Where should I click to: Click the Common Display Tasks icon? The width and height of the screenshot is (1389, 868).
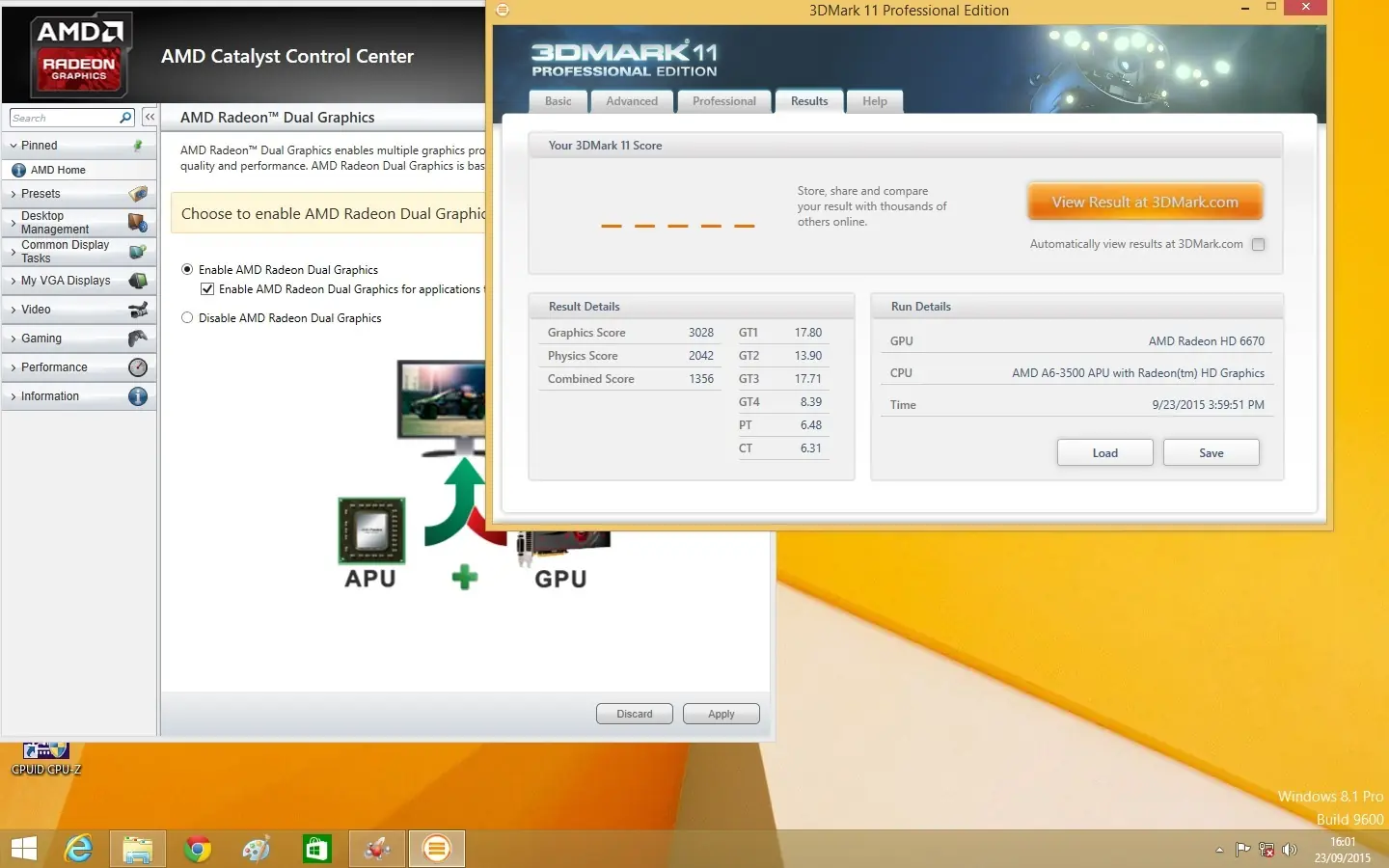(x=138, y=252)
